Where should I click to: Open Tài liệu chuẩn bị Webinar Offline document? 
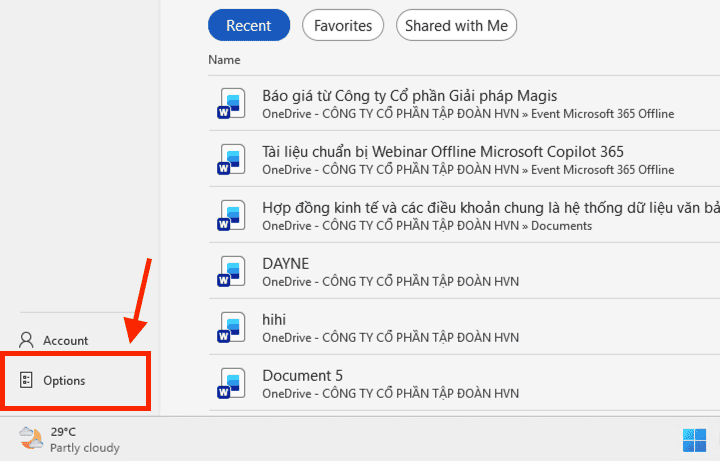[x=443, y=152]
